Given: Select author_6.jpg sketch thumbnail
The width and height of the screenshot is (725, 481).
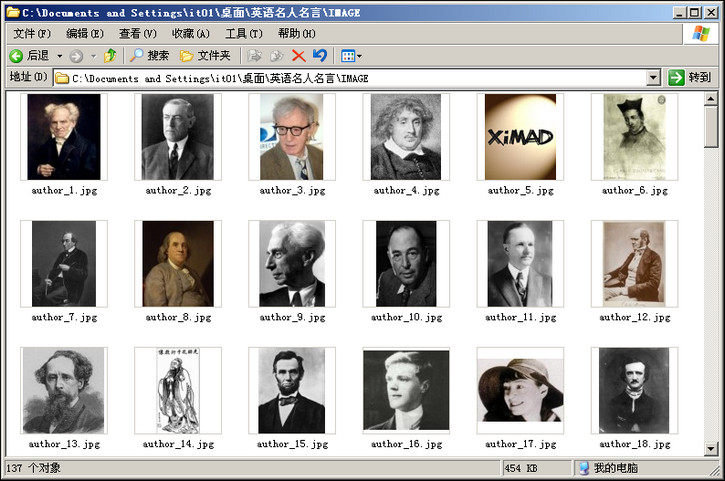Looking at the screenshot, I should point(634,137).
